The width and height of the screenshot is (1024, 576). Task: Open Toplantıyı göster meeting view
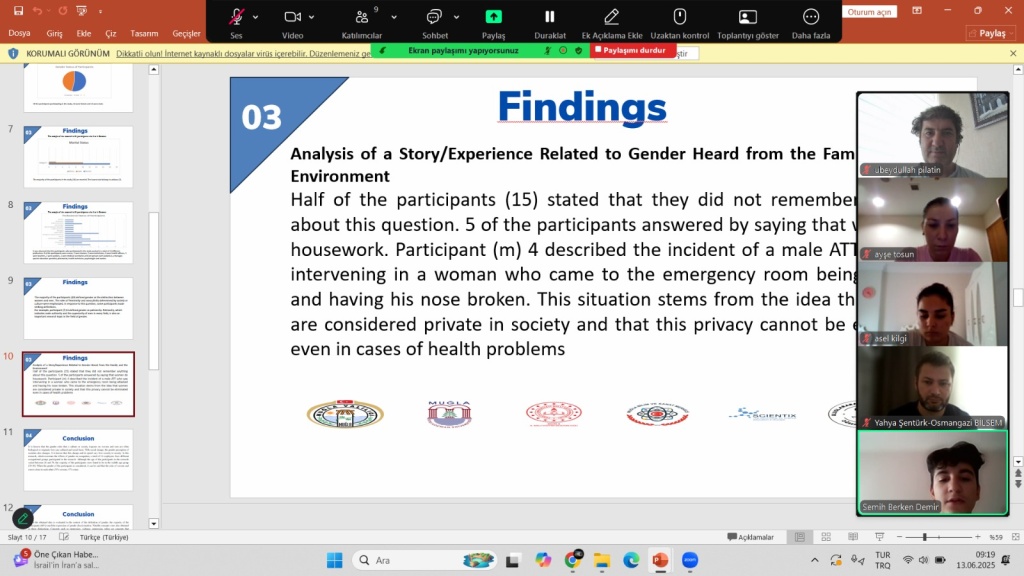(747, 17)
